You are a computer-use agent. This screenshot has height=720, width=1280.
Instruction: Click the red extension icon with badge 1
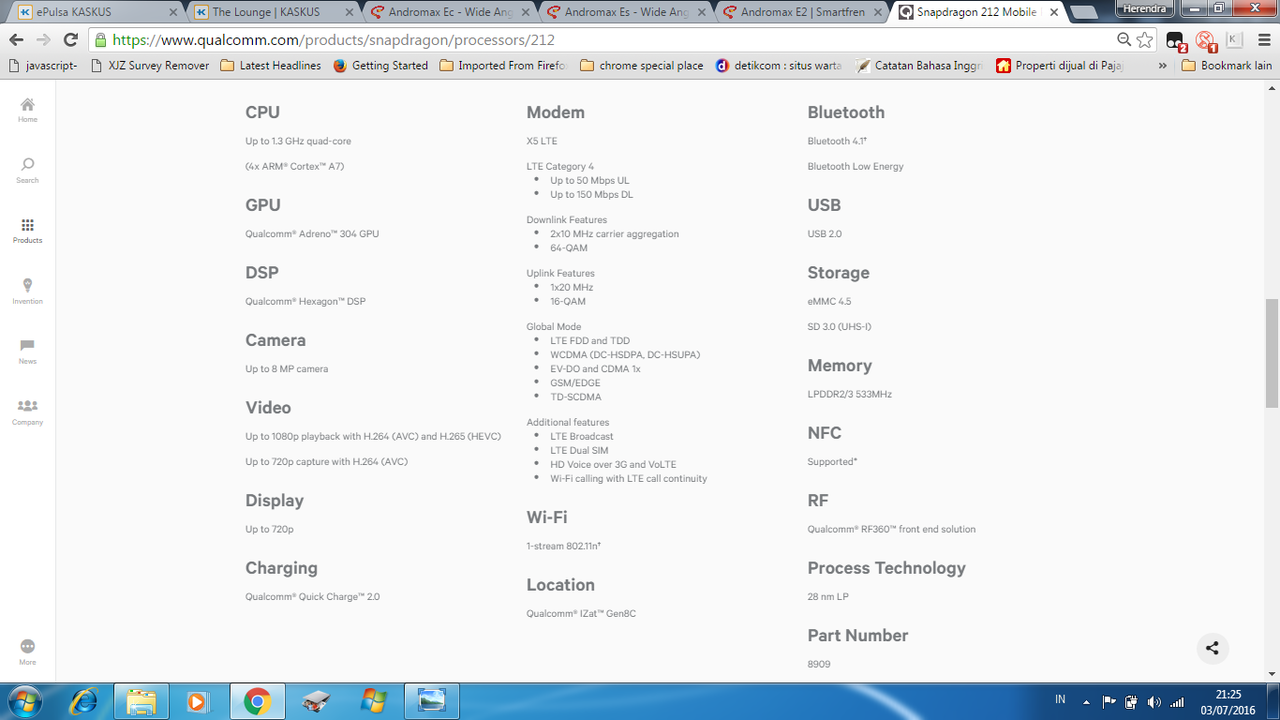(1206, 41)
